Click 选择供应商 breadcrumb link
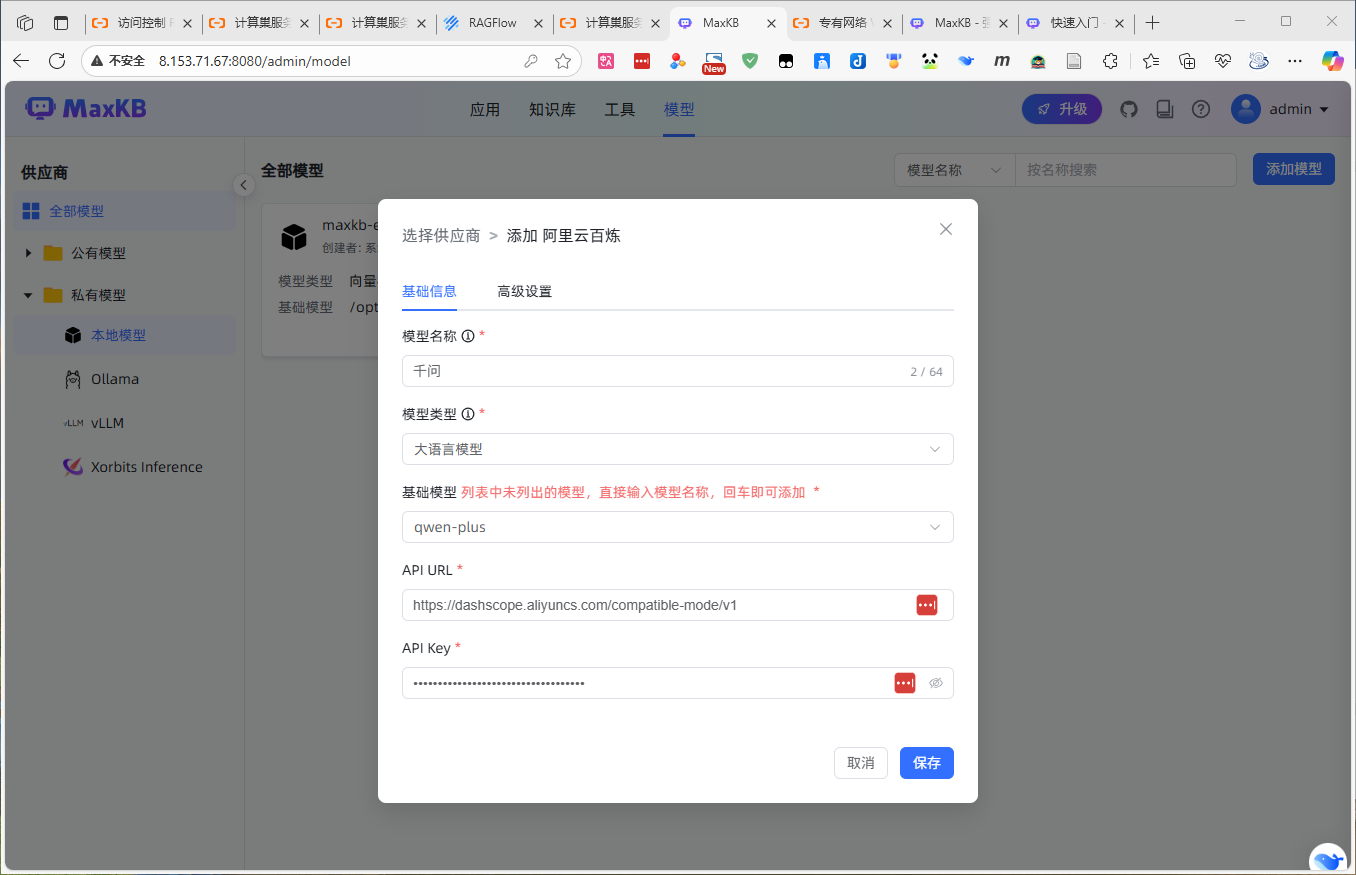The width and height of the screenshot is (1356, 875). 441,236
